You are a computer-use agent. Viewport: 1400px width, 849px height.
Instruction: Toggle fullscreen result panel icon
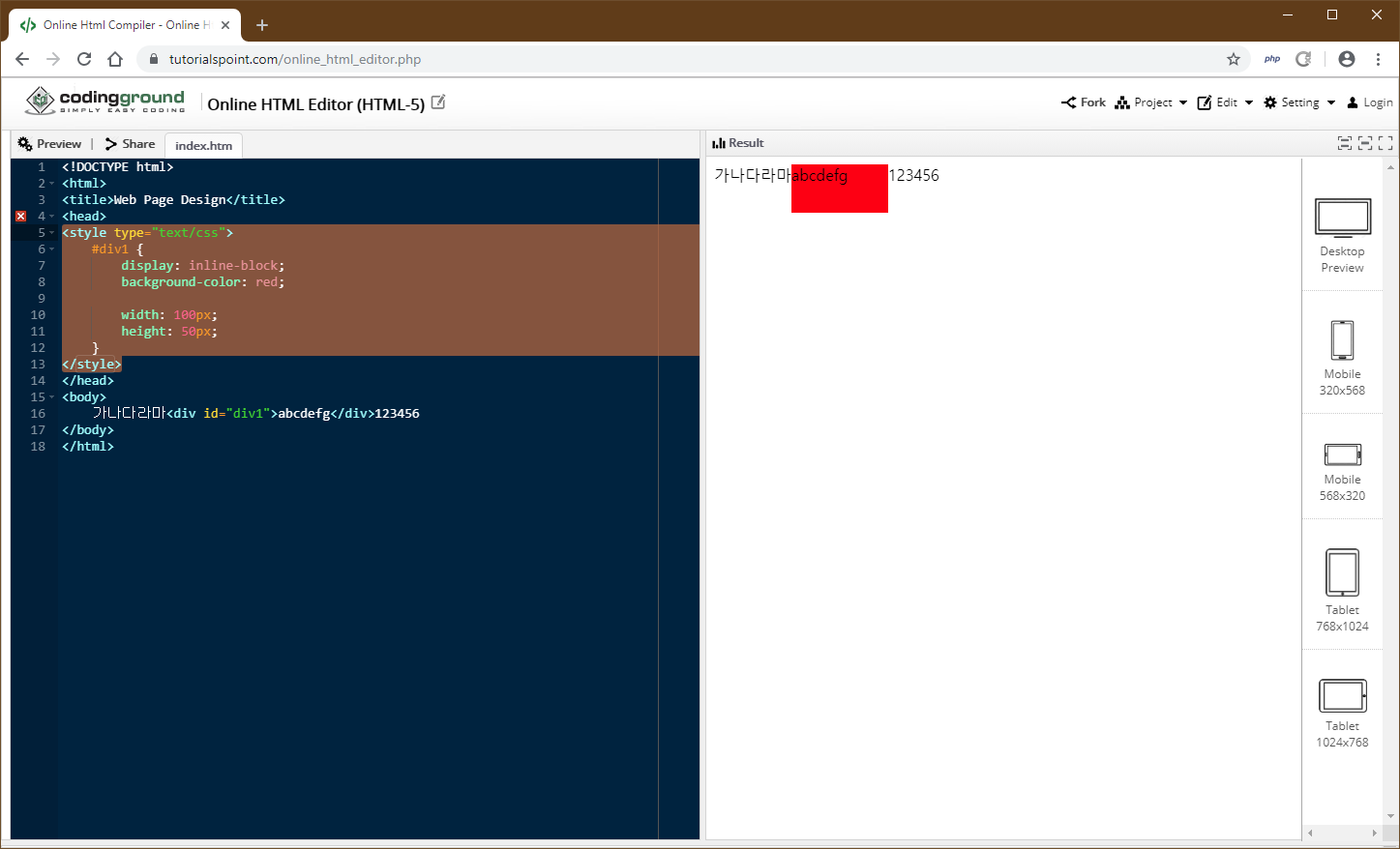point(1385,143)
